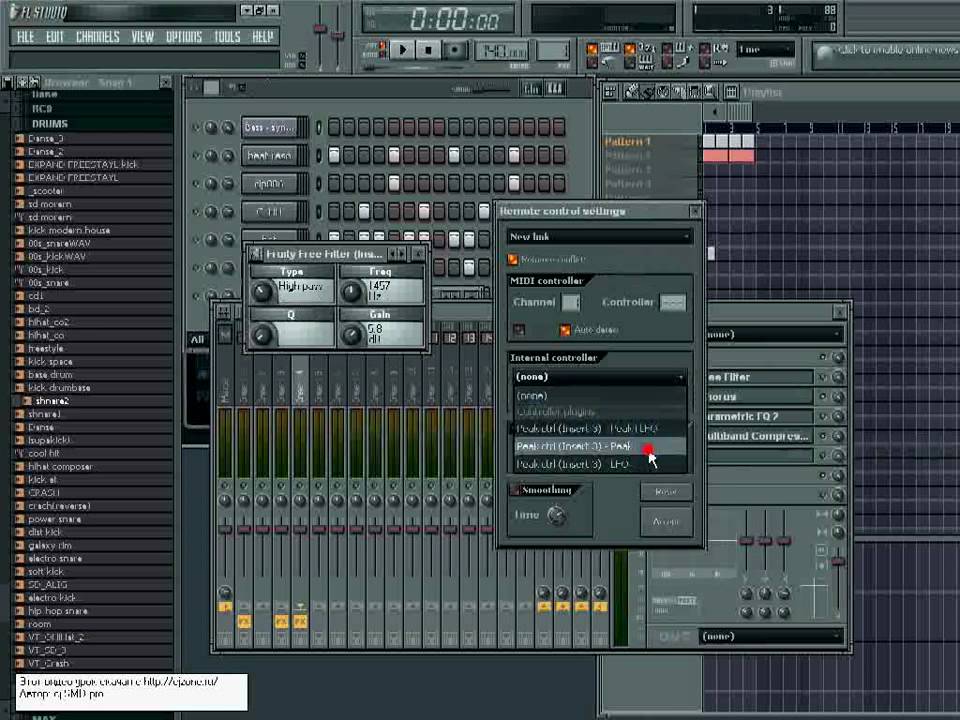Toggle the first step of Bass synth channel
Screen dimensions: 960x720
click(x=334, y=127)
